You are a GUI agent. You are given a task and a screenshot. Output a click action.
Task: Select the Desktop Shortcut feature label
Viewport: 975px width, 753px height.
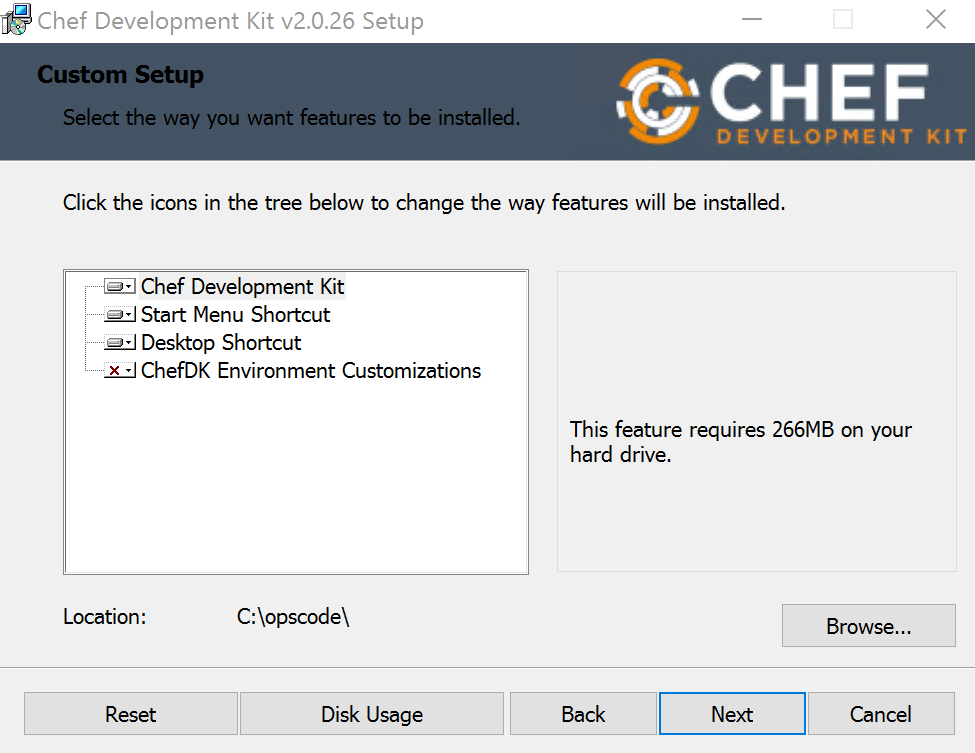(221, 343)
